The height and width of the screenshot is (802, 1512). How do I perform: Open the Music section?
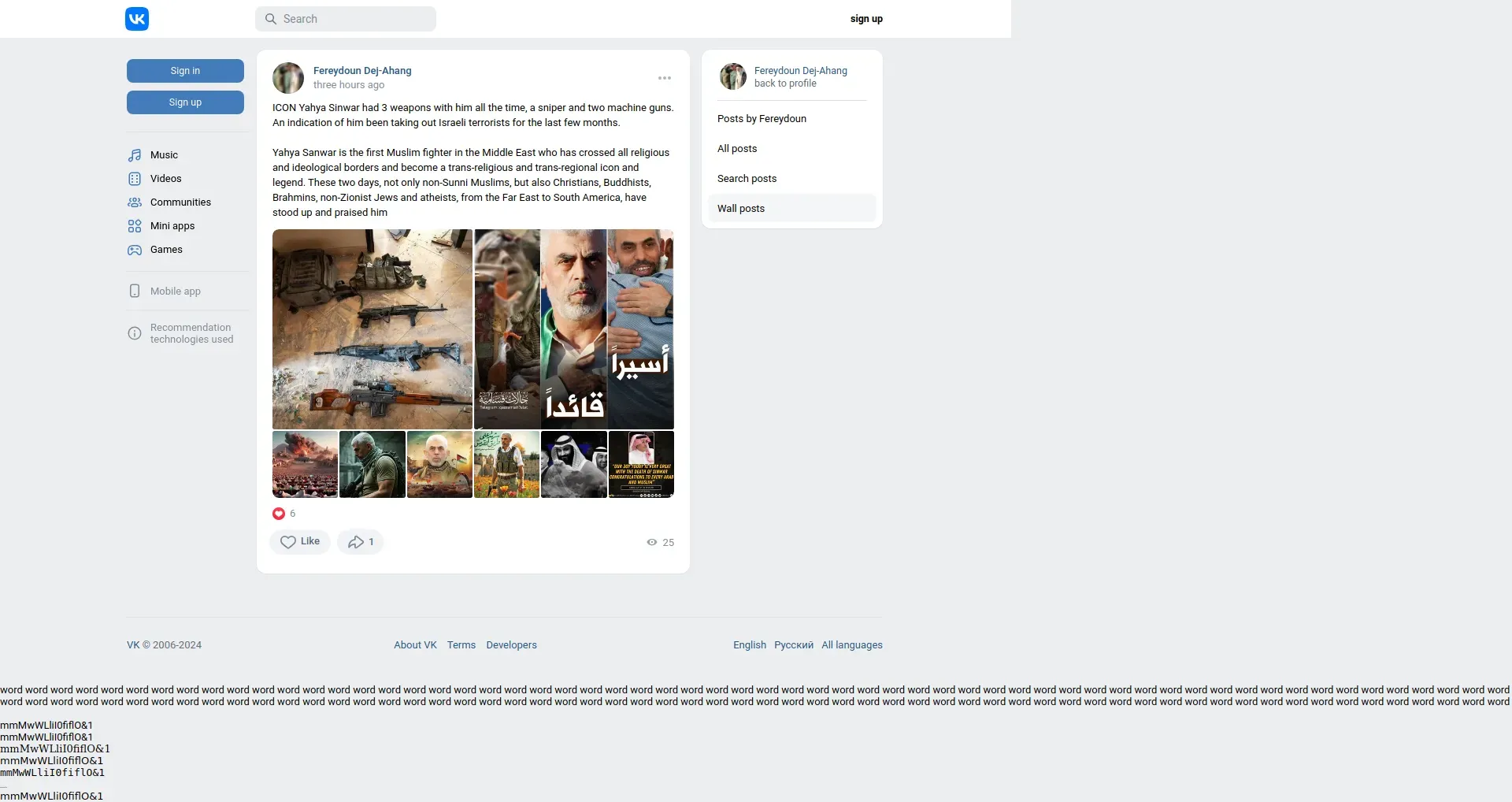pos(164,155)
